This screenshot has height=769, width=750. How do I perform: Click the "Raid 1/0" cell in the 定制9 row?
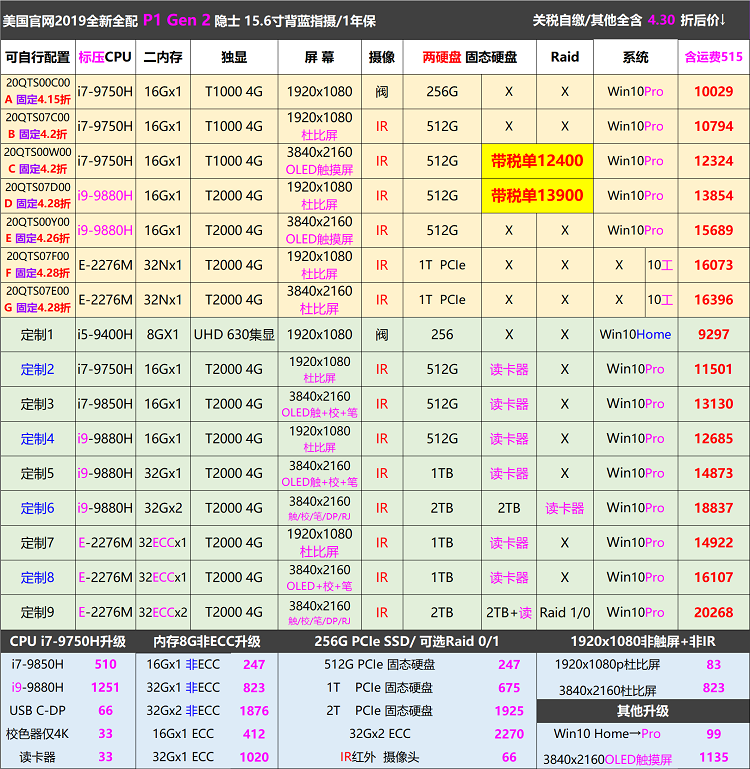tap(564, 612)
